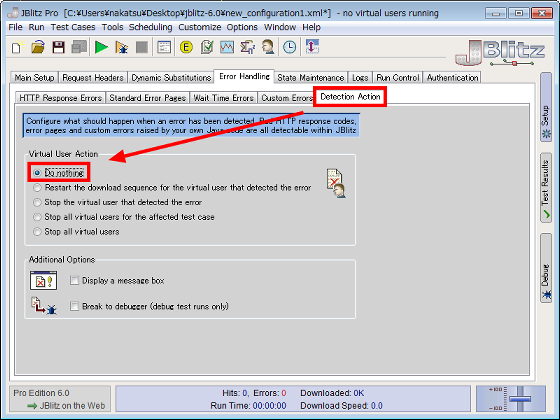Open the Test Cases menu
Viewport: 560px width, 420px height.
pos(73,27)
